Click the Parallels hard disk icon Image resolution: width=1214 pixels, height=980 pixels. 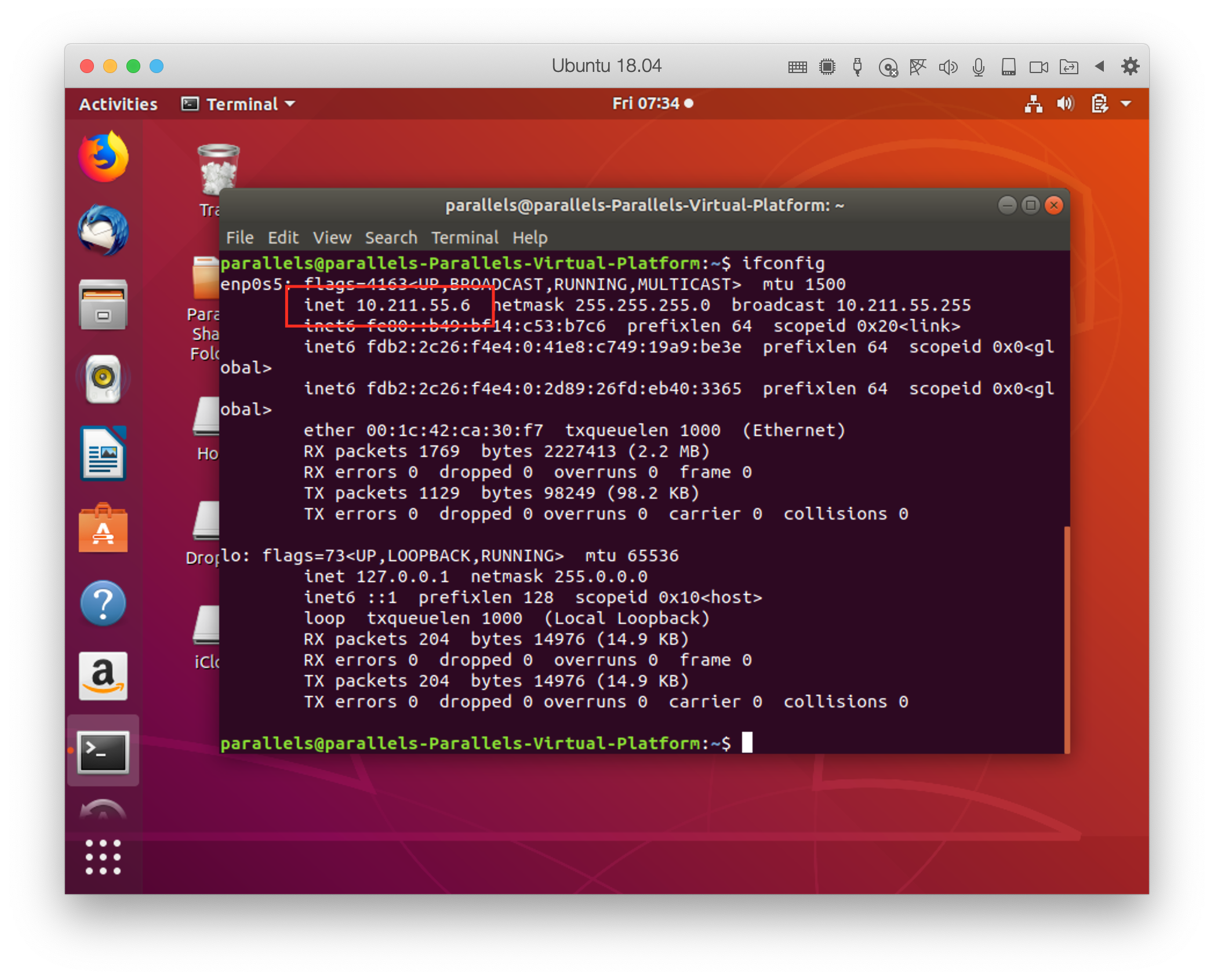tap(1009, 67)
